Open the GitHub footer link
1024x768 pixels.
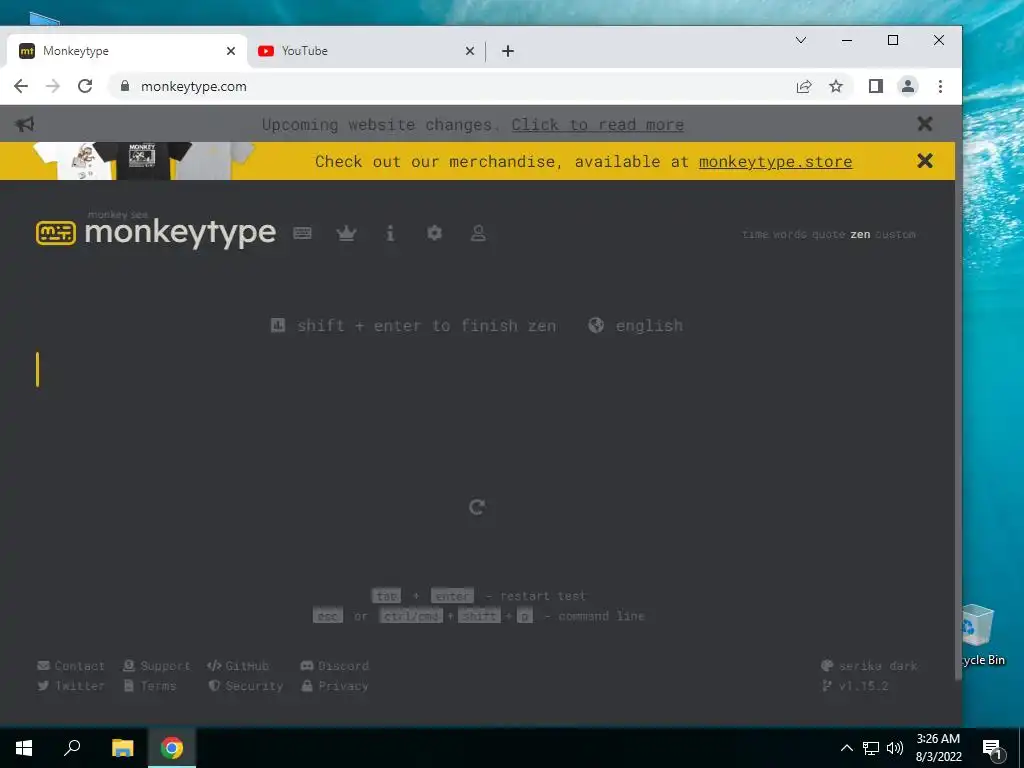[x=238, y=665]
